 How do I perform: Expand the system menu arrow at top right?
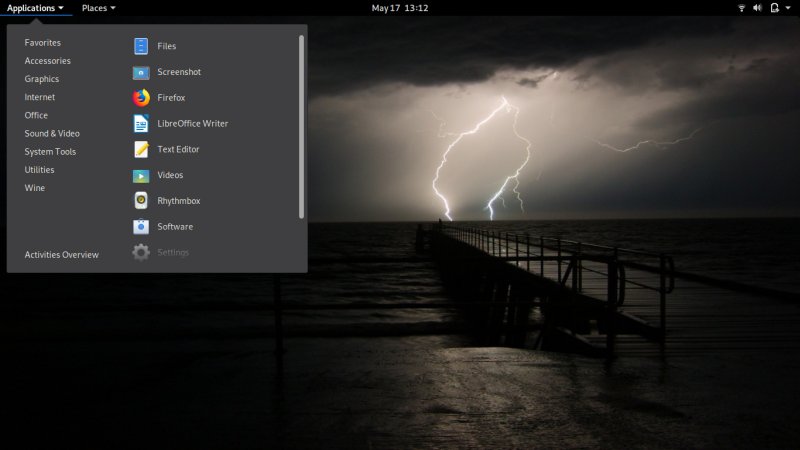click(788, 8)
